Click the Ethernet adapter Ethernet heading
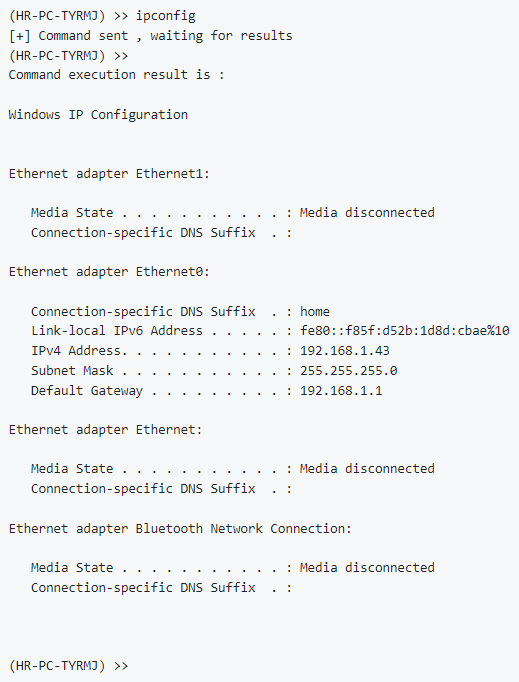519x682 pixels. pos(106,430)
